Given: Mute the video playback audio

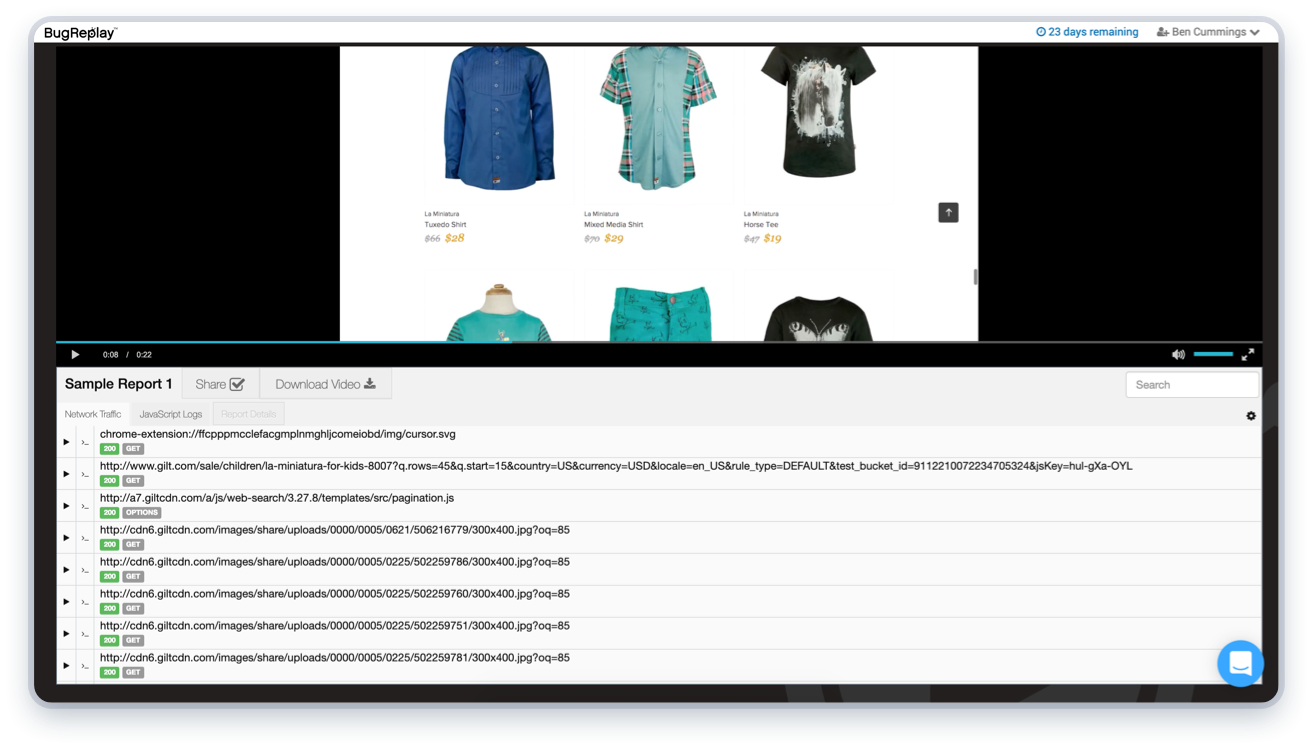Looking at the screenshot, I should point(1178,354).
